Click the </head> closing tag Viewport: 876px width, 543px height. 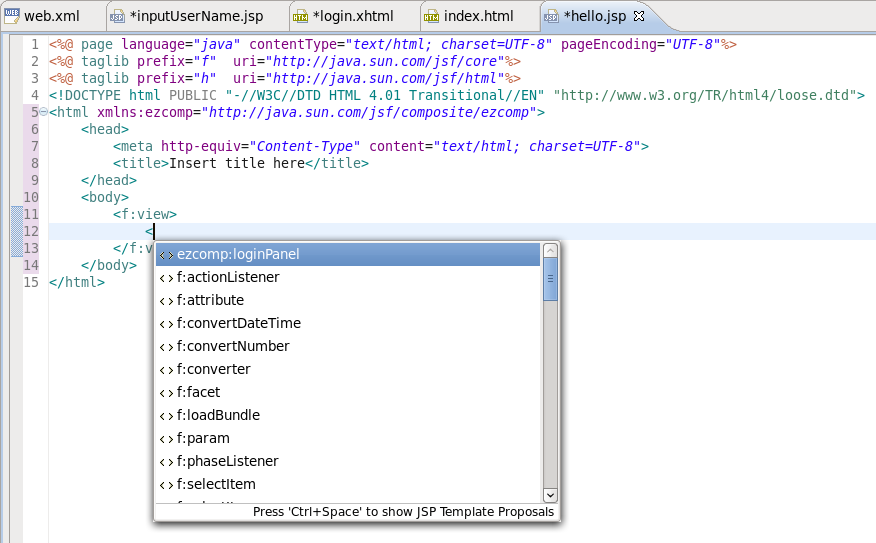[x=108, y=180]
